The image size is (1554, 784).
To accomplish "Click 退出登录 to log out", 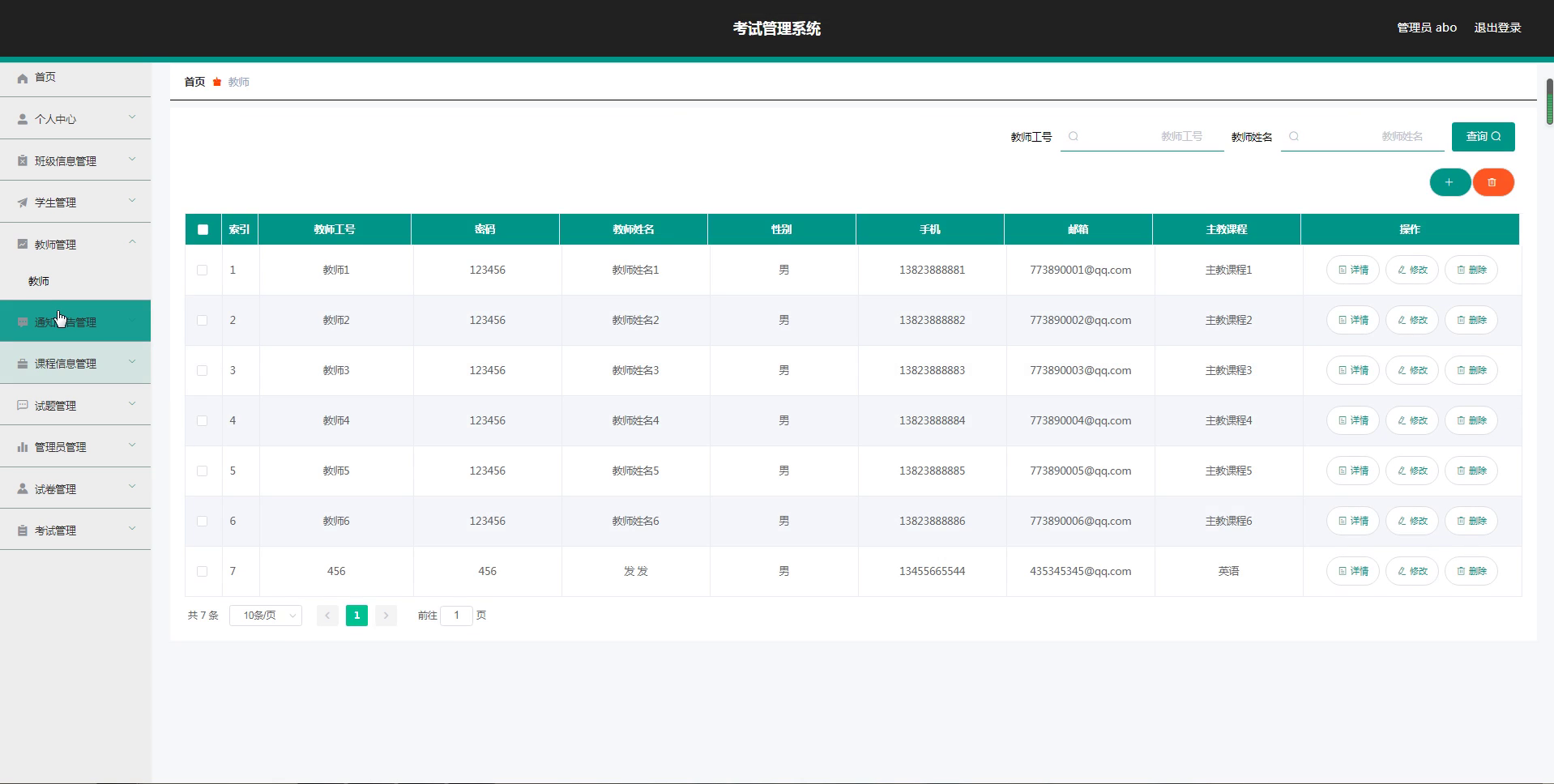I will pos(1497,28).
